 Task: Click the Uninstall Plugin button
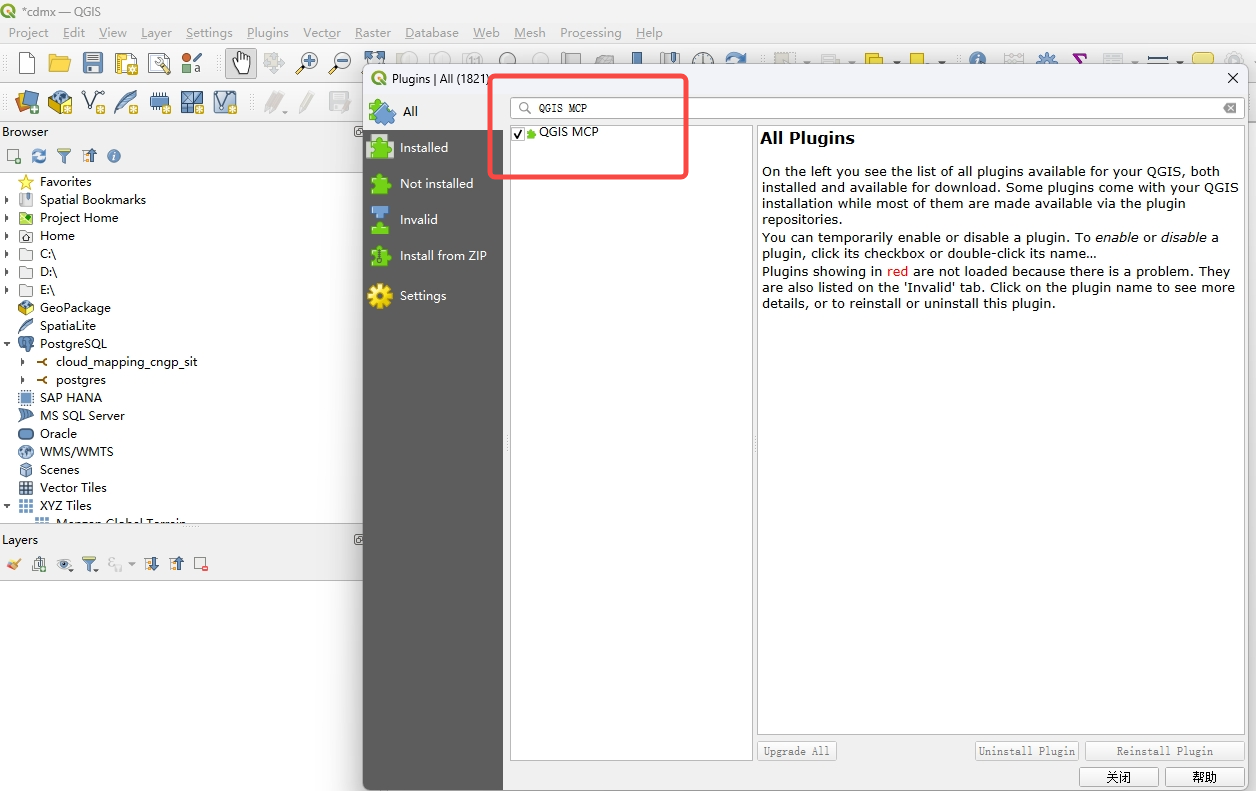click(x=1027, y=751)
